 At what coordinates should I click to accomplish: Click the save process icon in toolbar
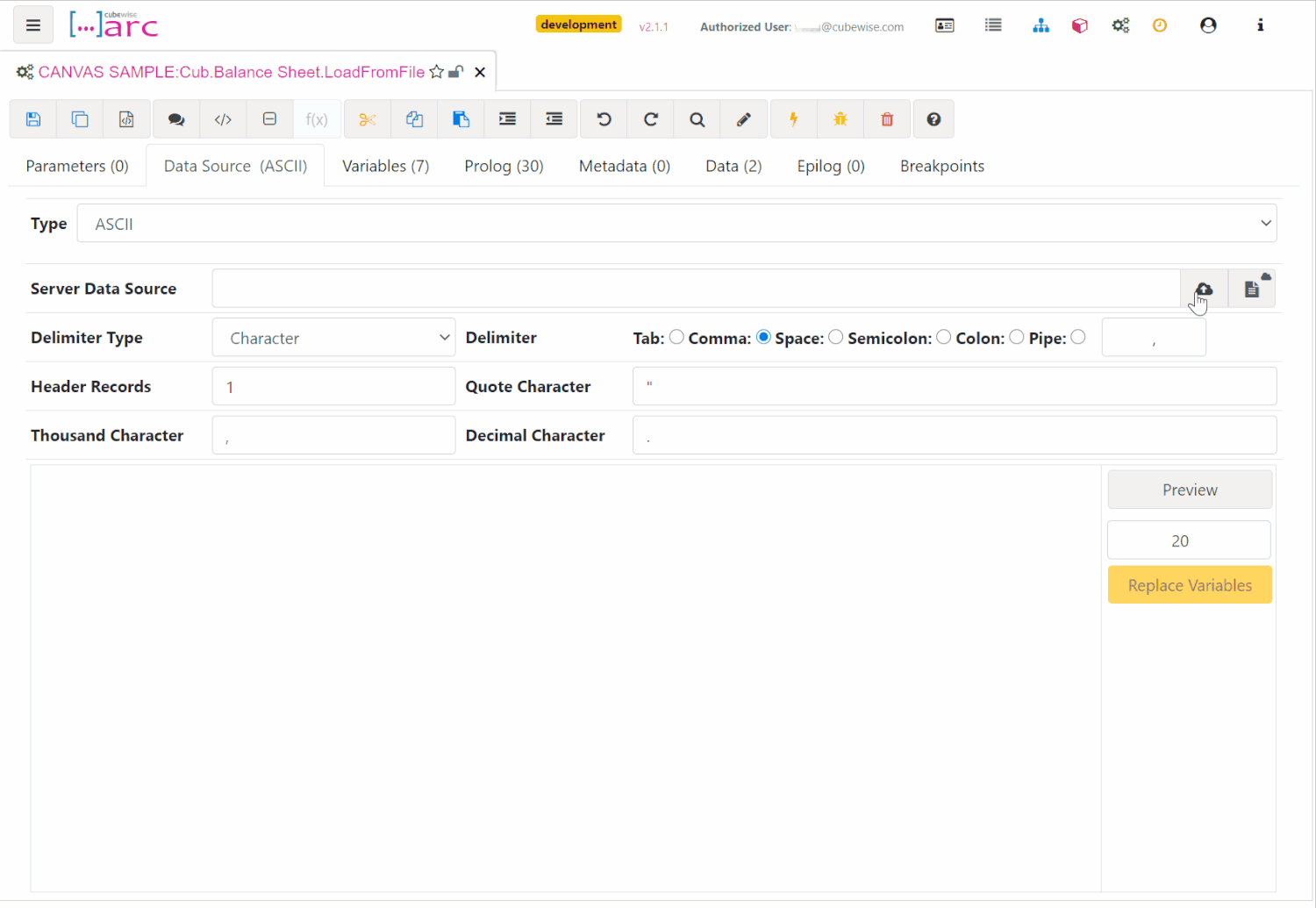(x=33, y=119)
